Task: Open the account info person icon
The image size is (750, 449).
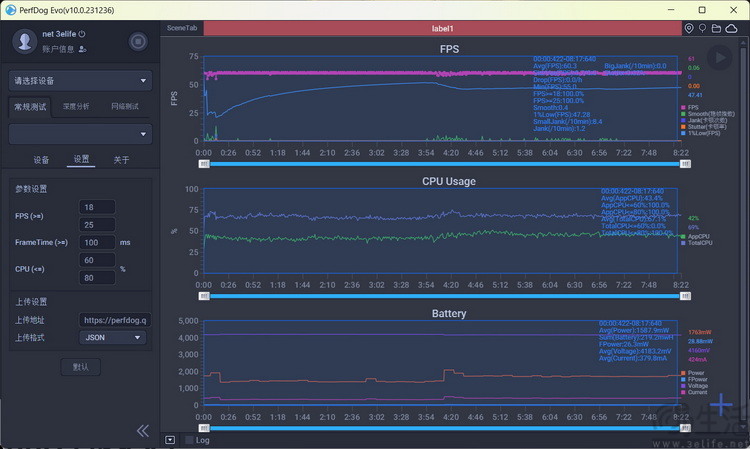Action: pos(82,49)
